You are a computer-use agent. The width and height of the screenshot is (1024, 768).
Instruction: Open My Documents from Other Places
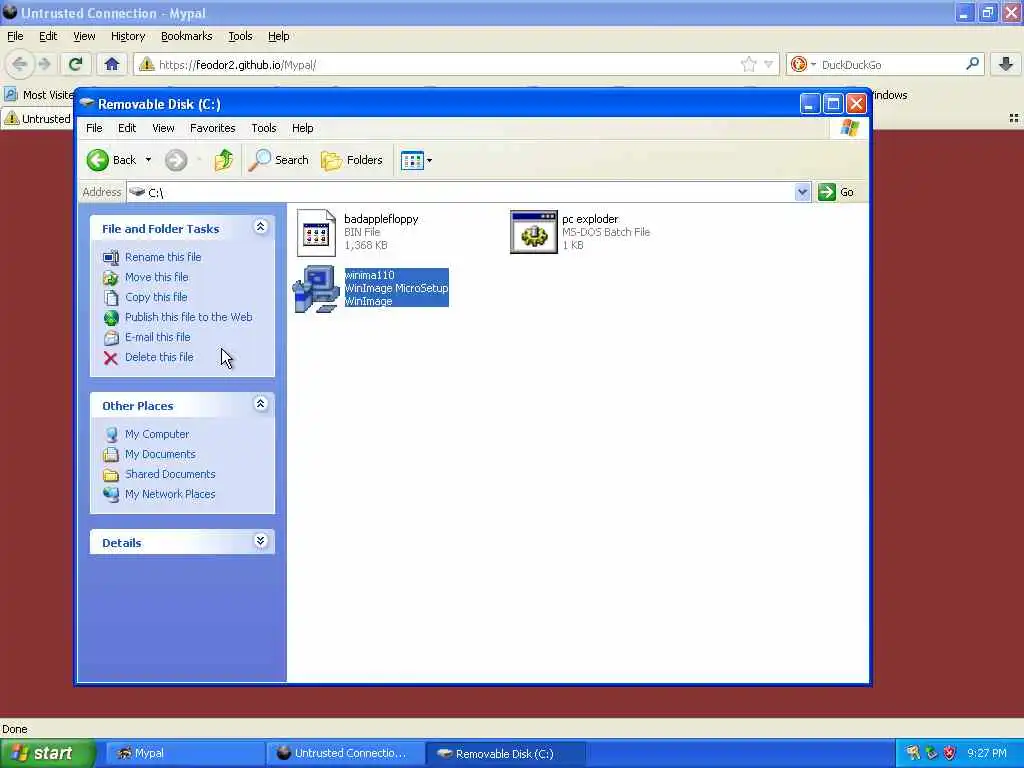point(160,454)
